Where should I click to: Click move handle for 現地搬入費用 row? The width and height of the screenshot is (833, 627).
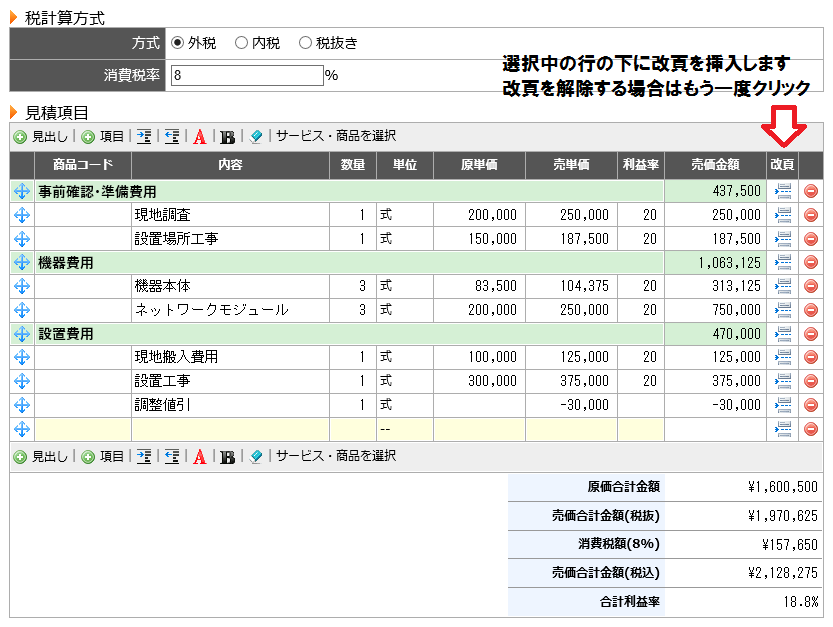click(x=22, y=357)
